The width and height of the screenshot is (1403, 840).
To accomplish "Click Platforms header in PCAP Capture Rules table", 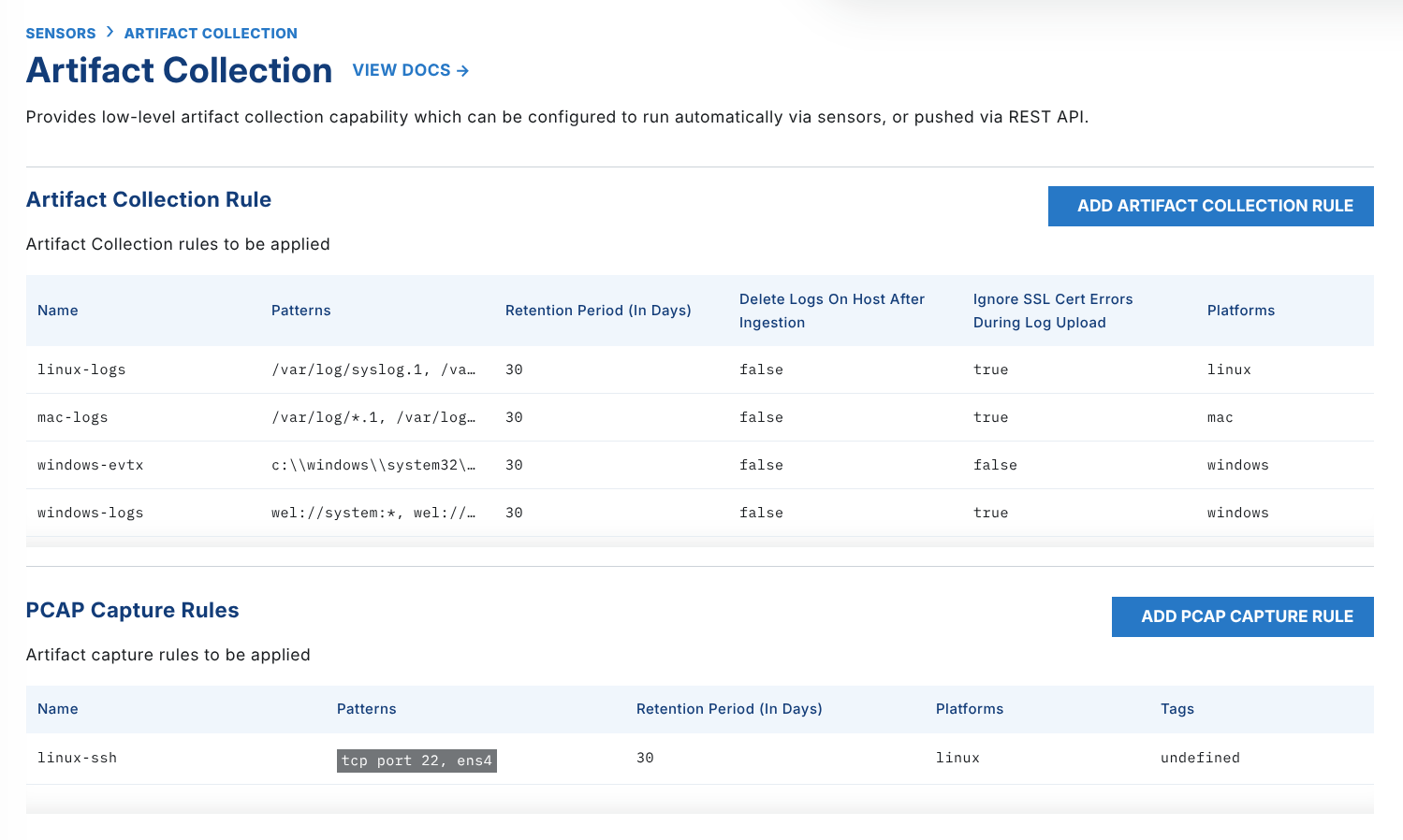I will 969,709.
